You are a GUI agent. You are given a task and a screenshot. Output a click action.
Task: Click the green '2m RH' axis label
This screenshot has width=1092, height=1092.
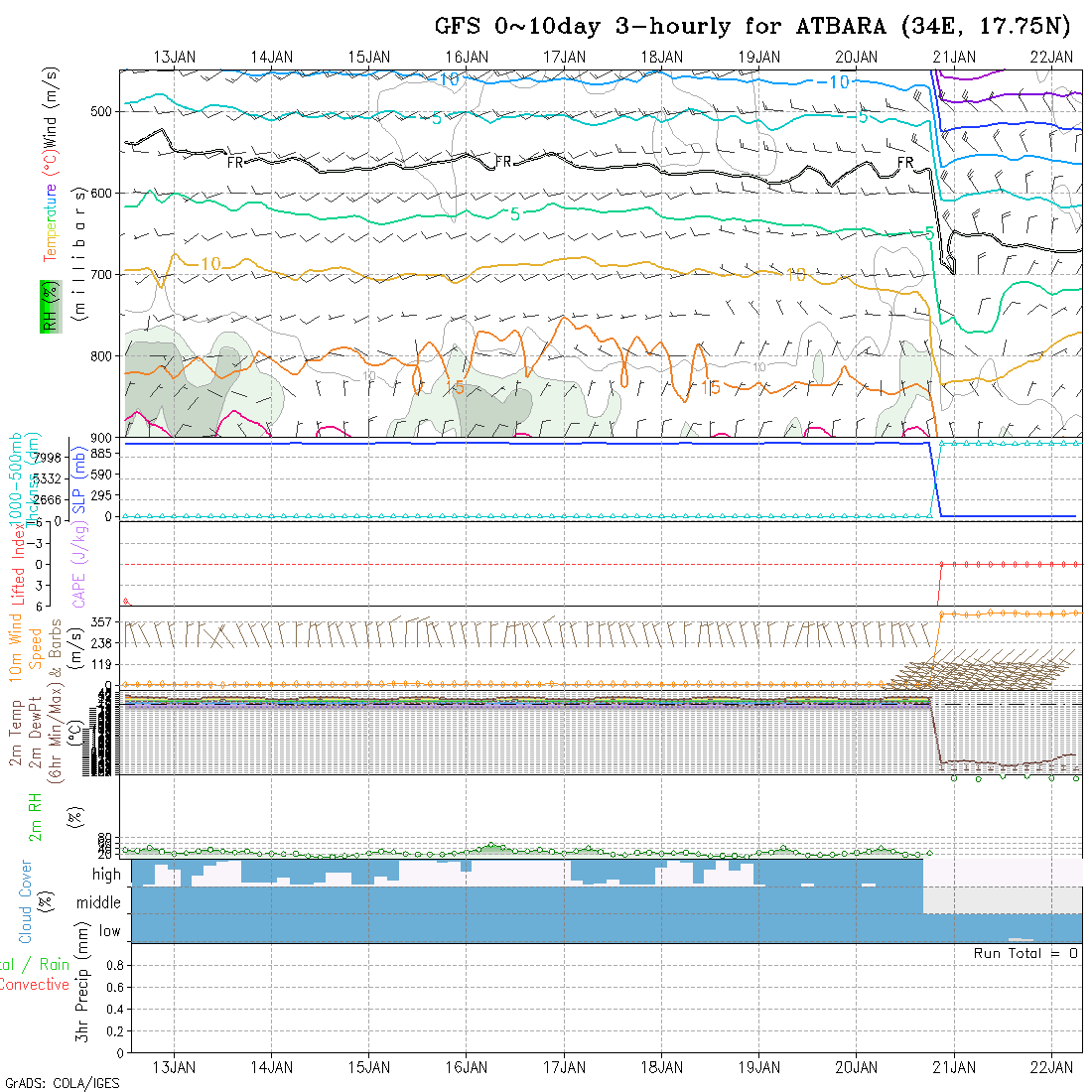[x=36, y=816]
